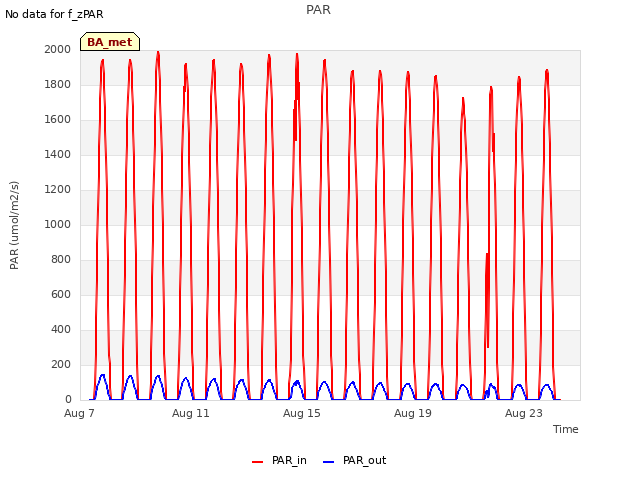Click the Aug 19 x-axis label
Viewport: 640px width, 480px height.
(x=413, y=413)
